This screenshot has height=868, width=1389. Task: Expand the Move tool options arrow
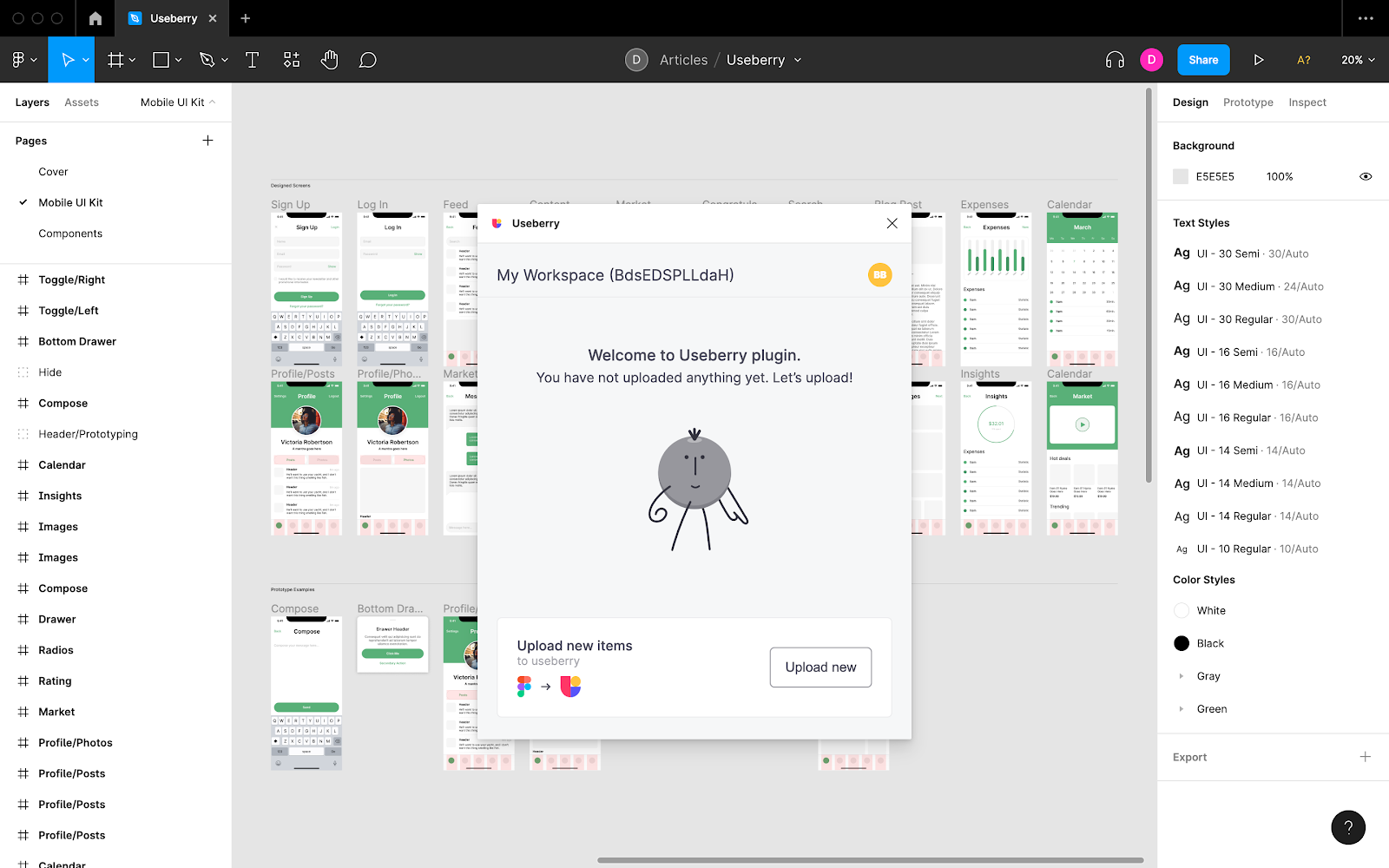point(86,60)
